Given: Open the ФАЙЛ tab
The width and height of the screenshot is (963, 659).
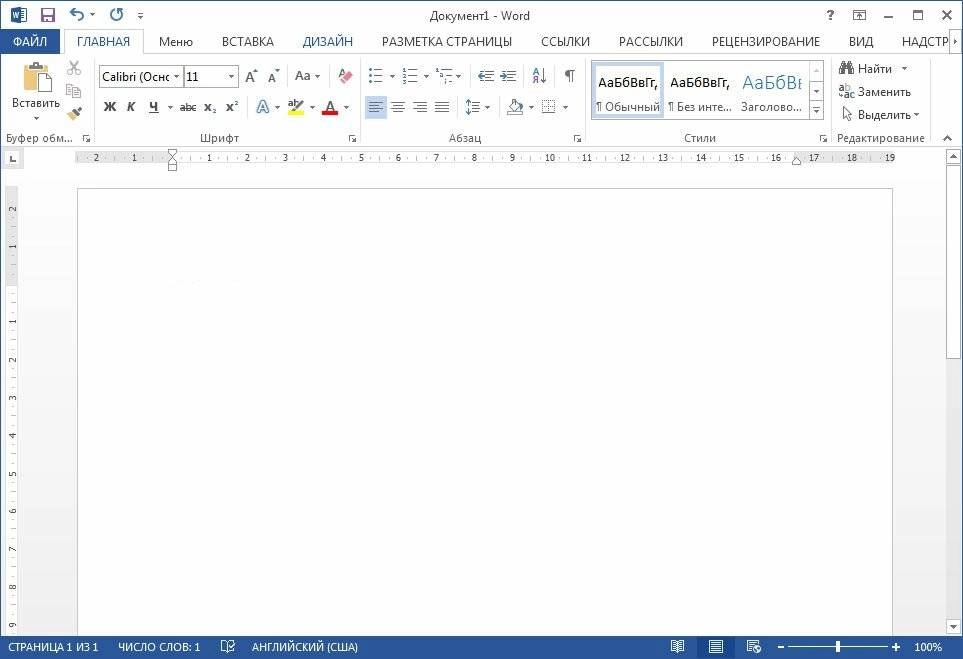Looking at the screenshot, I should click(x=29, y=41).
